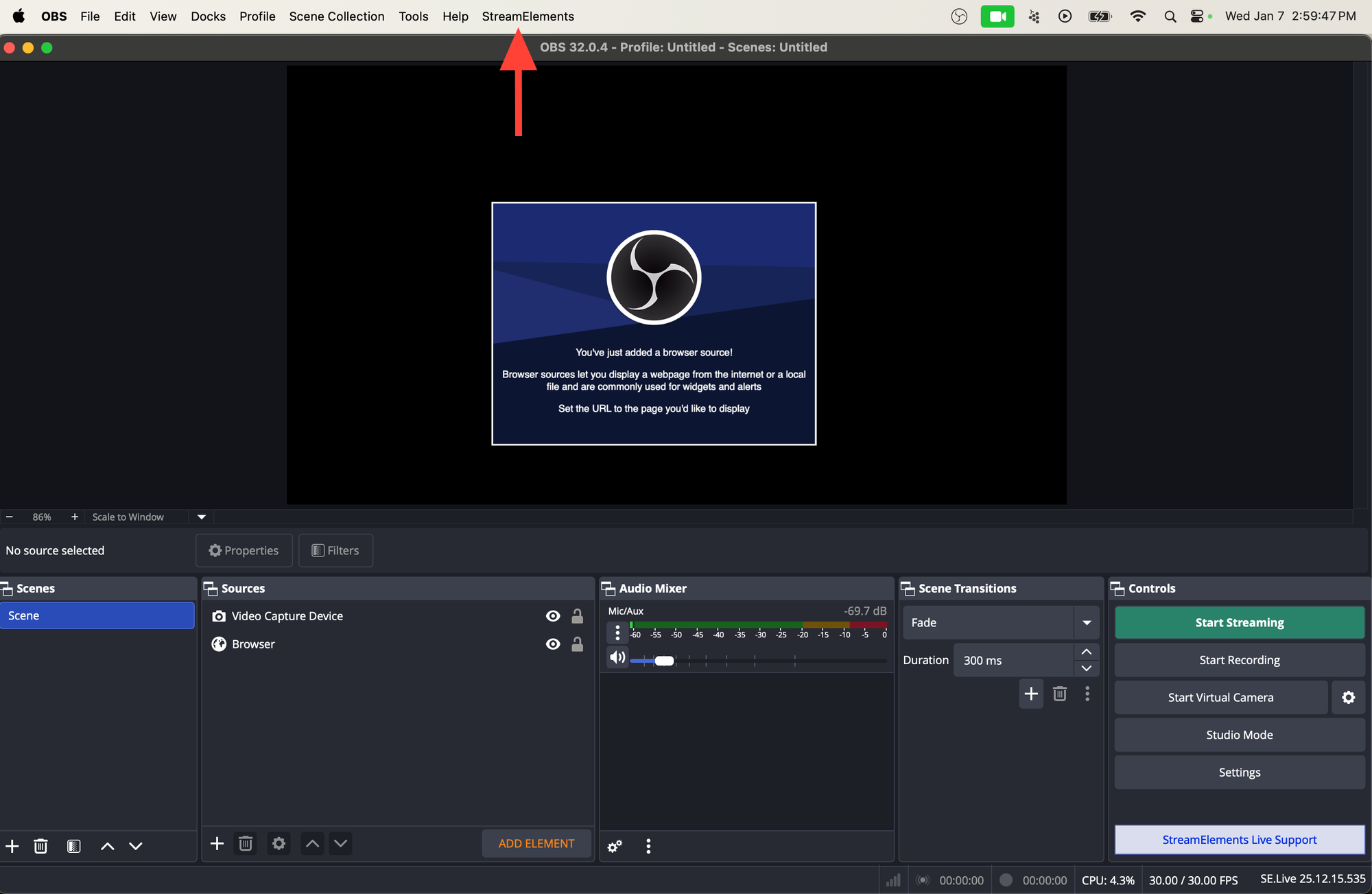Open the Scale to Window dropdown
The width and height of the screenshot is (1372, 894).
point(202,517)
